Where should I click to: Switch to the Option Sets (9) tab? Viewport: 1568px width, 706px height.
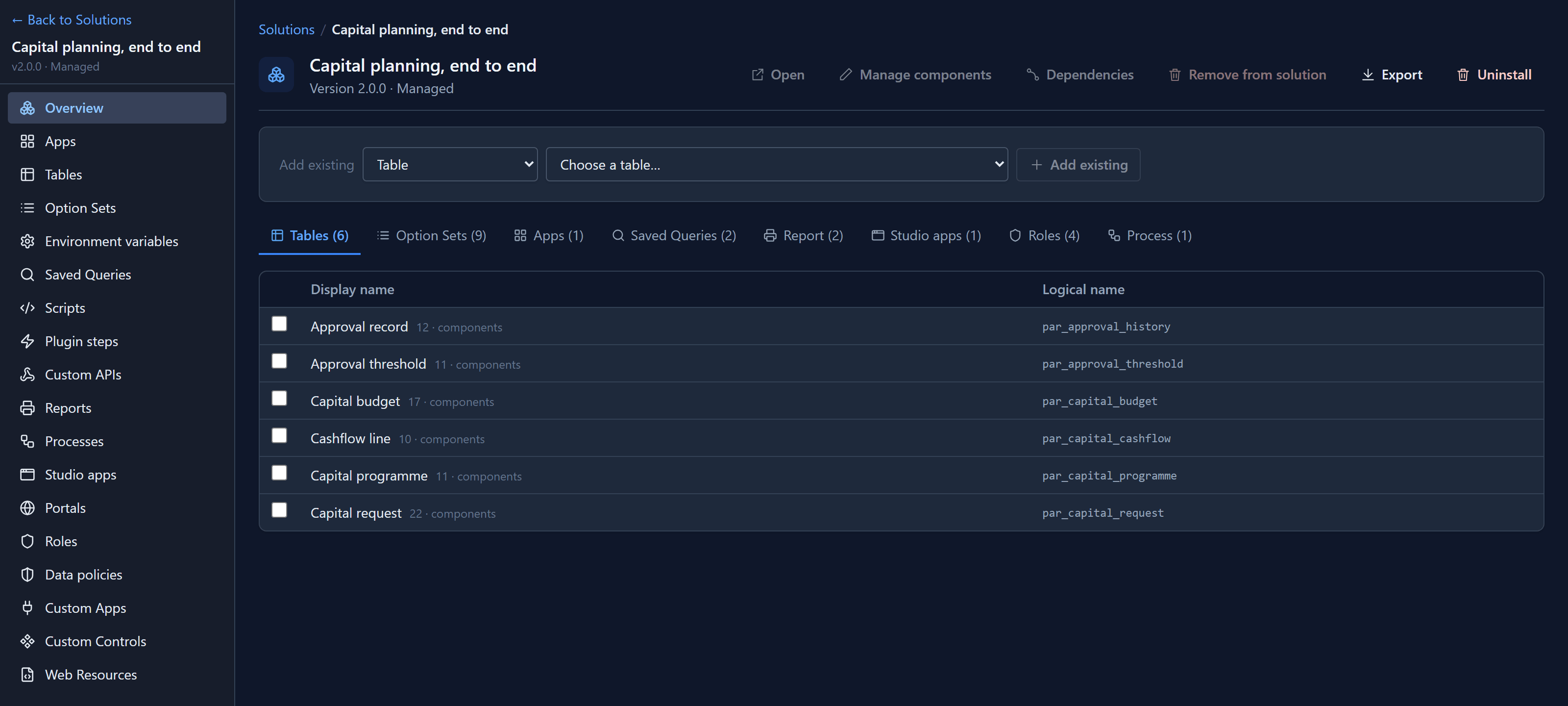pyautogui.click(x=432, y=236)
